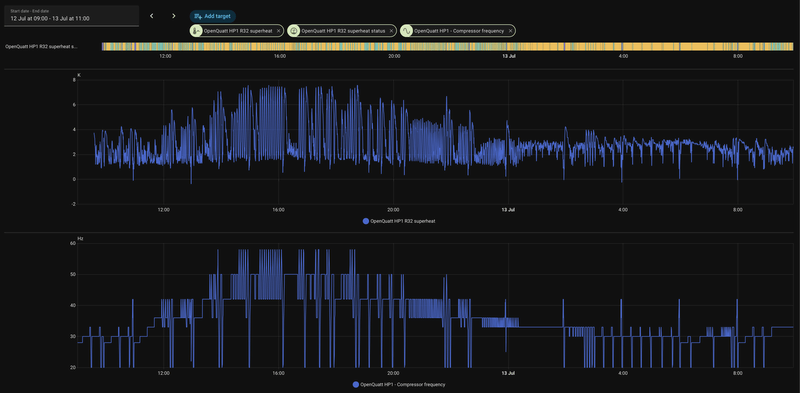Click the Add target button
Image resolution: width=800 pixels, height=393 pixels.
(x=213, y=16)
